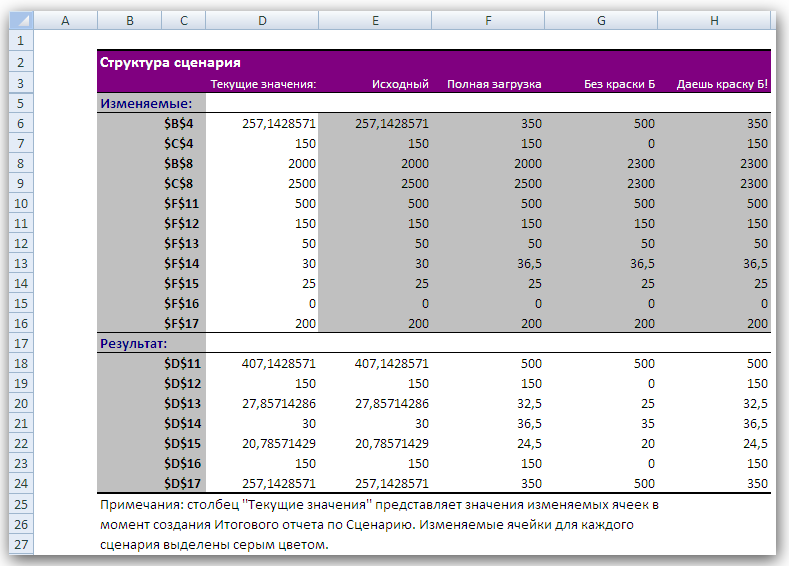Click 'Исходный' value 20,78571429 for $D$15
Image resolution: width=789 pixels, height=566 pixels.
point(392,444)
